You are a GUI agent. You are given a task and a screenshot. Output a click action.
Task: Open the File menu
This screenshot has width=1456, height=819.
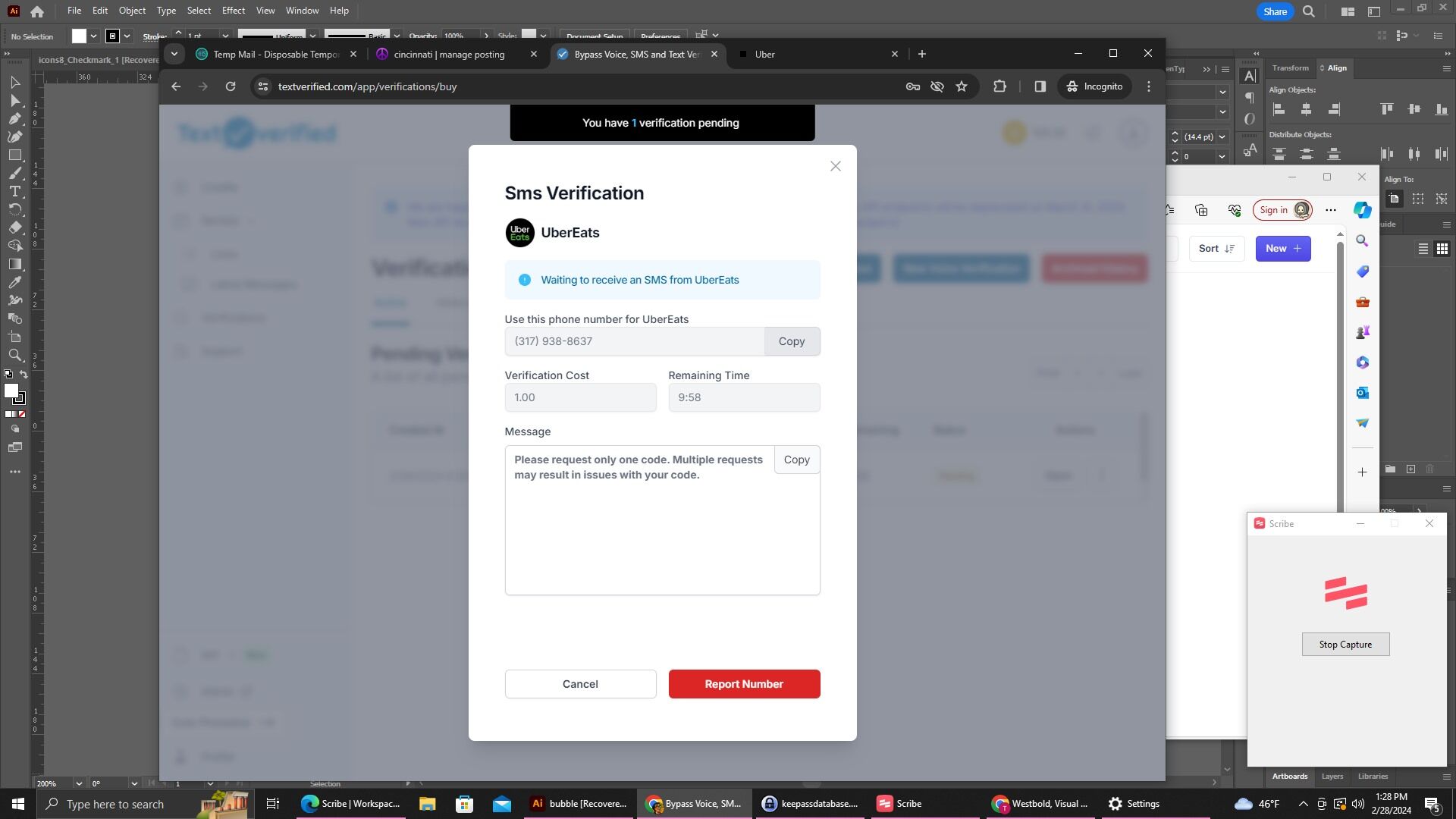coord(74,11)
